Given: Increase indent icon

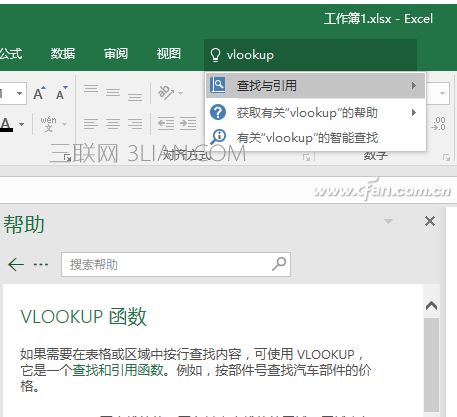Looking at the screenshot, I should (x=188, y=124).
